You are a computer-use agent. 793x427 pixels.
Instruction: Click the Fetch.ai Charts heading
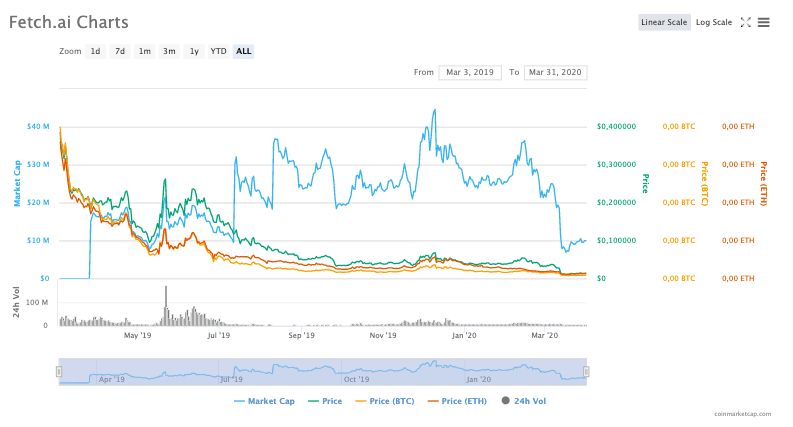[69, 22]
